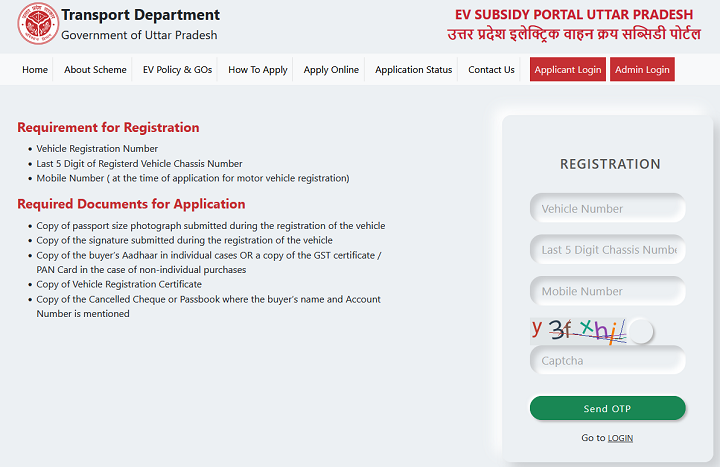The height and width of the screenshot is (467, 720).
Task: Click 'Last 5 Digit of Registerd Vehicle Chassis Number'
Action: tap(139, 163)
